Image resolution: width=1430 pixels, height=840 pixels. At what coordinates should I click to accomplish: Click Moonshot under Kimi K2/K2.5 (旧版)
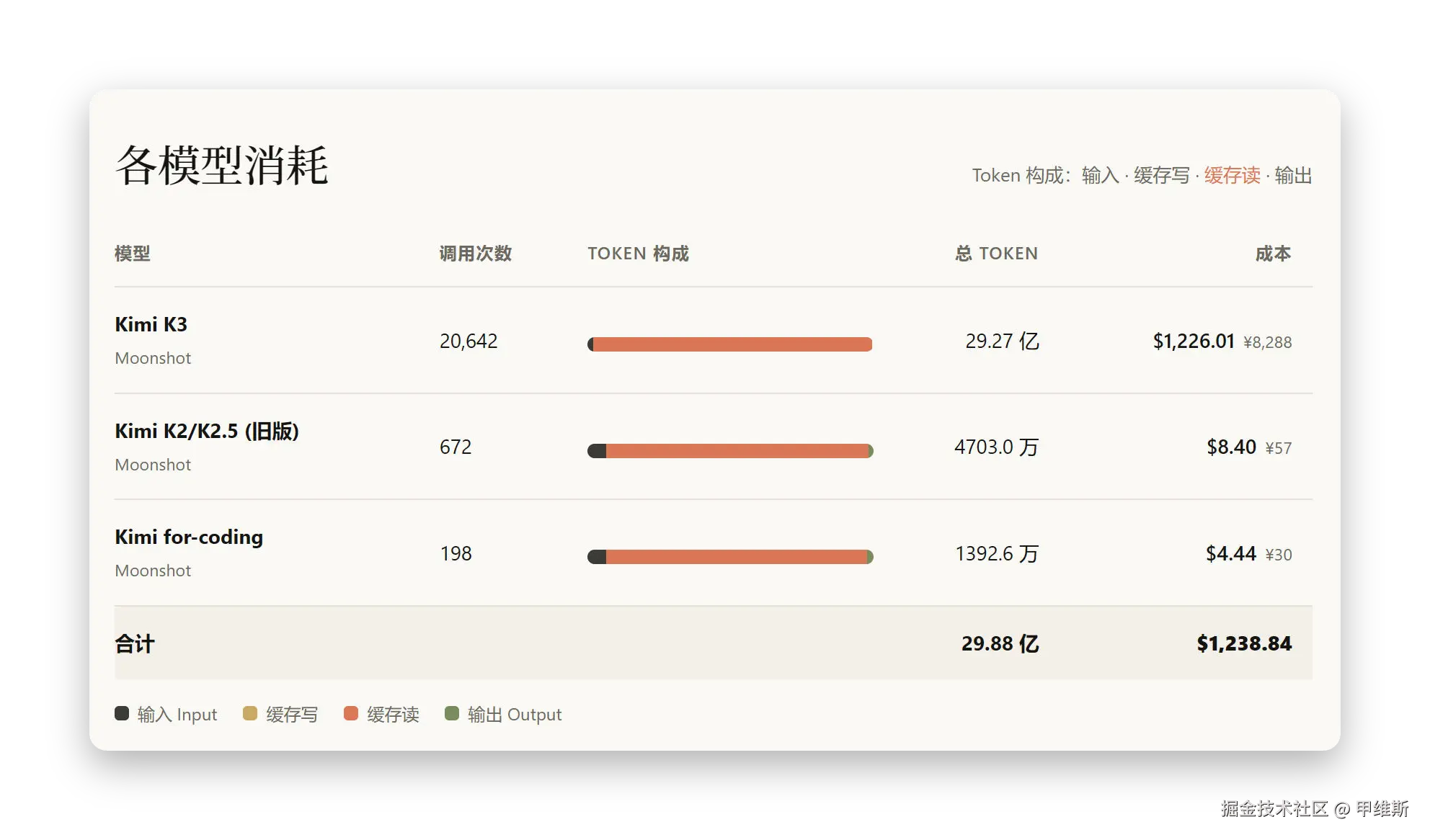(153, 465)
